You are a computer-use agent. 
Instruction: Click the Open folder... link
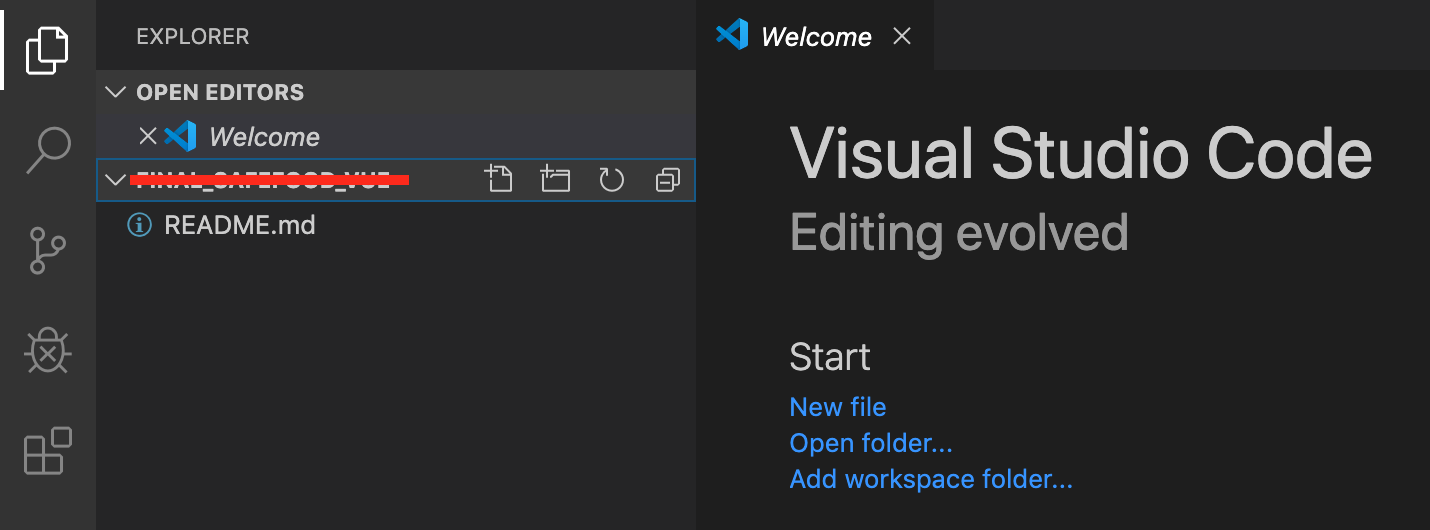tap(870, 443)
